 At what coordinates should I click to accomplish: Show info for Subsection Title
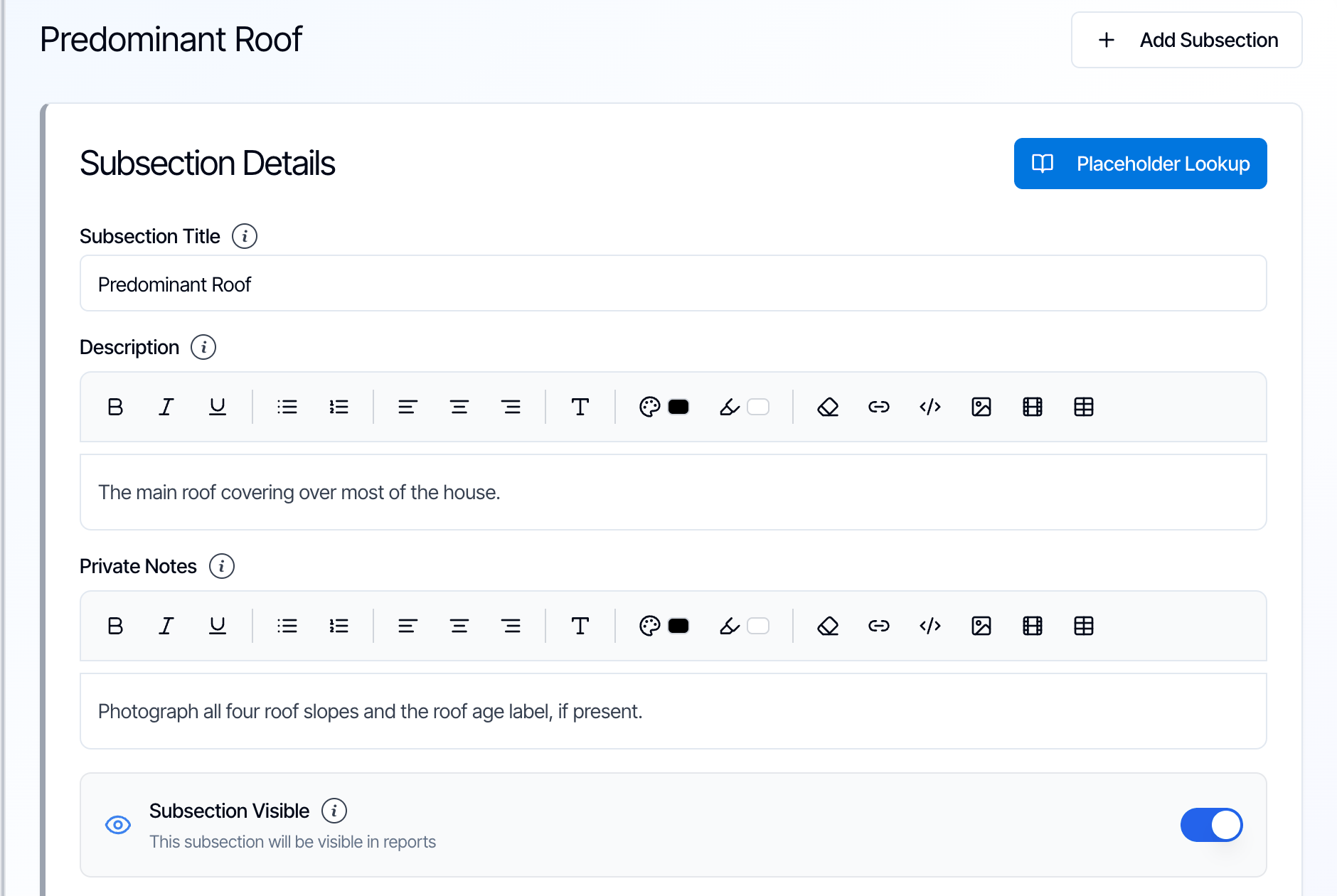(245, 236)
